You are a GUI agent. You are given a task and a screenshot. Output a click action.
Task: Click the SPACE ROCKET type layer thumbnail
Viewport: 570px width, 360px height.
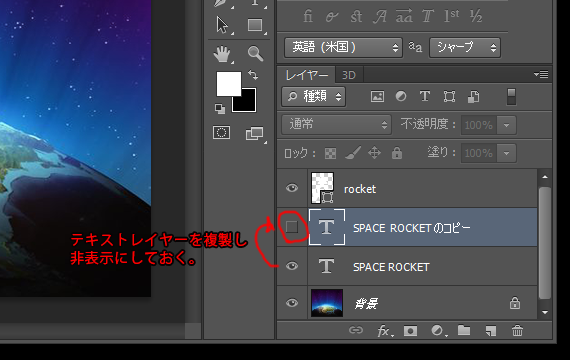point(326,266)
